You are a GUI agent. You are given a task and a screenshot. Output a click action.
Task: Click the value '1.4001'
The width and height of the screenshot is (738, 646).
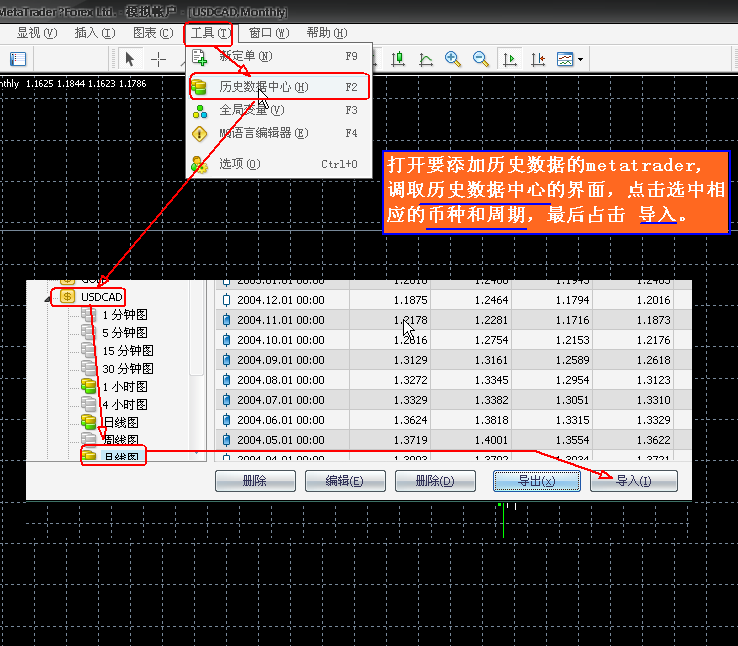click(x=491, y=440)
